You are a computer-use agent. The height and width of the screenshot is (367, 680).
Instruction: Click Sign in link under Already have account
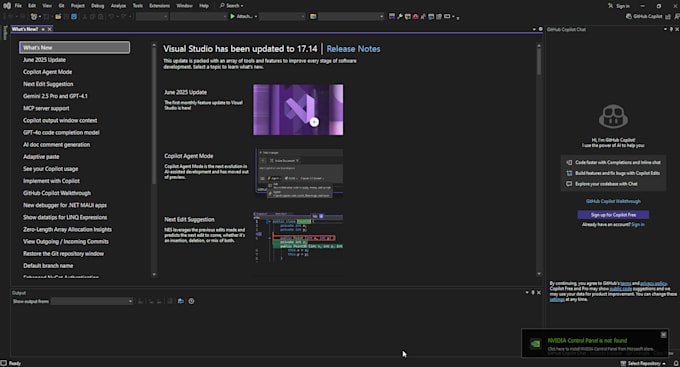[638, 225]
